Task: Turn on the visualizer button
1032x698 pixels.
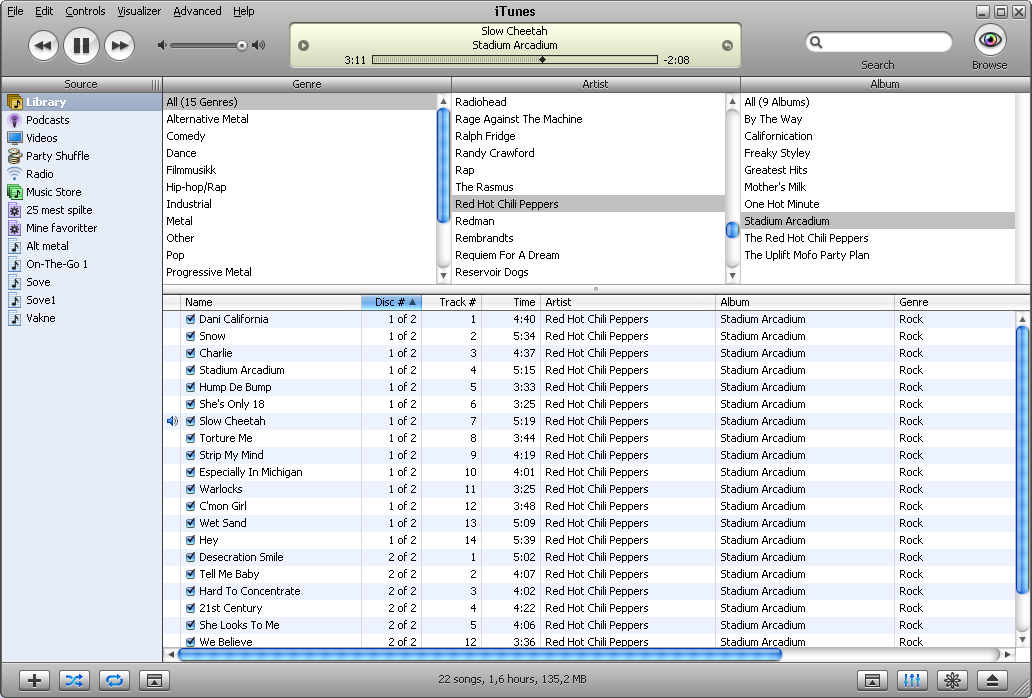Action: point(952,680)
